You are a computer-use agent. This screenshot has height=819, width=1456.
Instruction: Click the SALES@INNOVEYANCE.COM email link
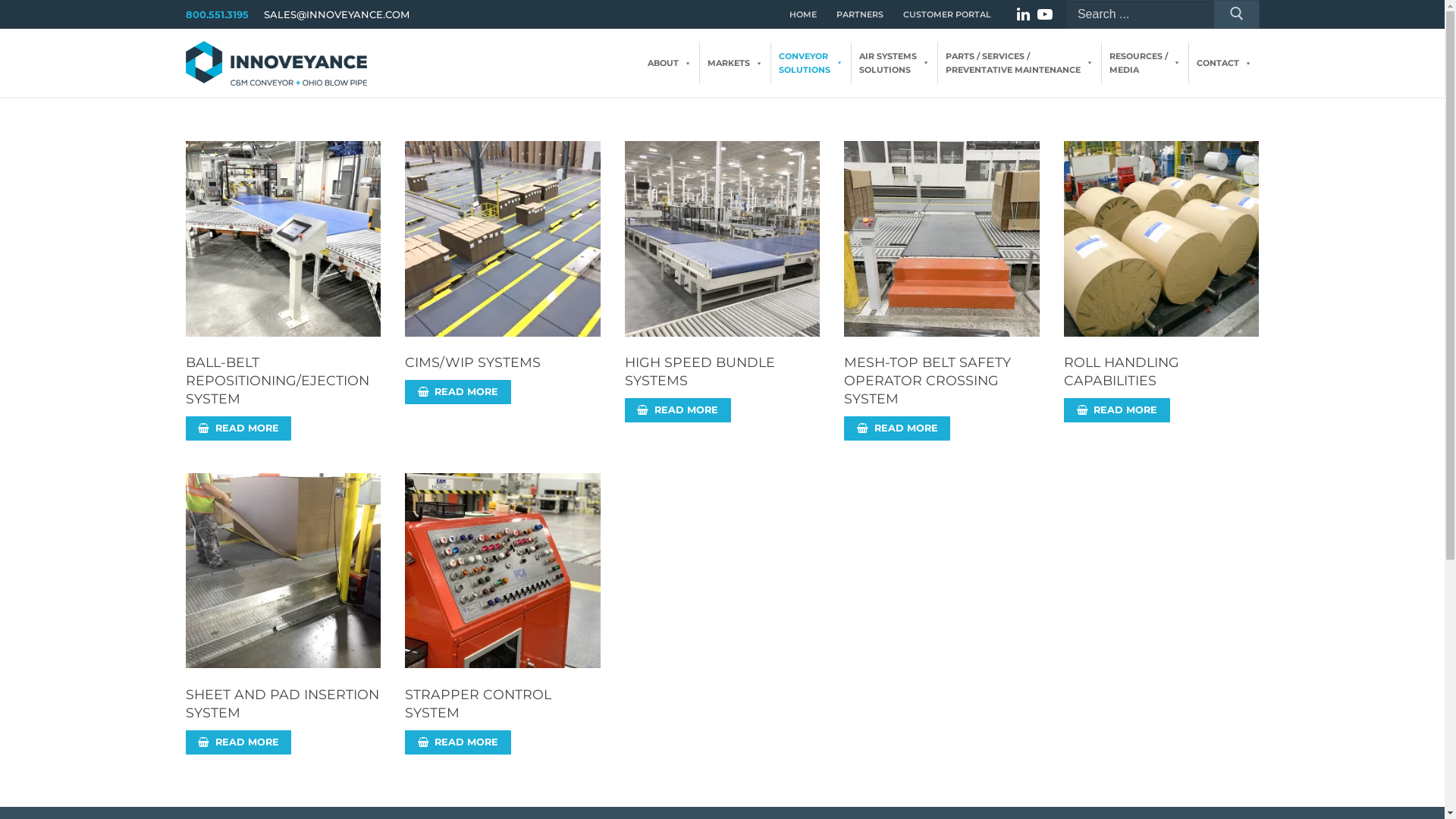pyautogui.click(x=337, y=14)
